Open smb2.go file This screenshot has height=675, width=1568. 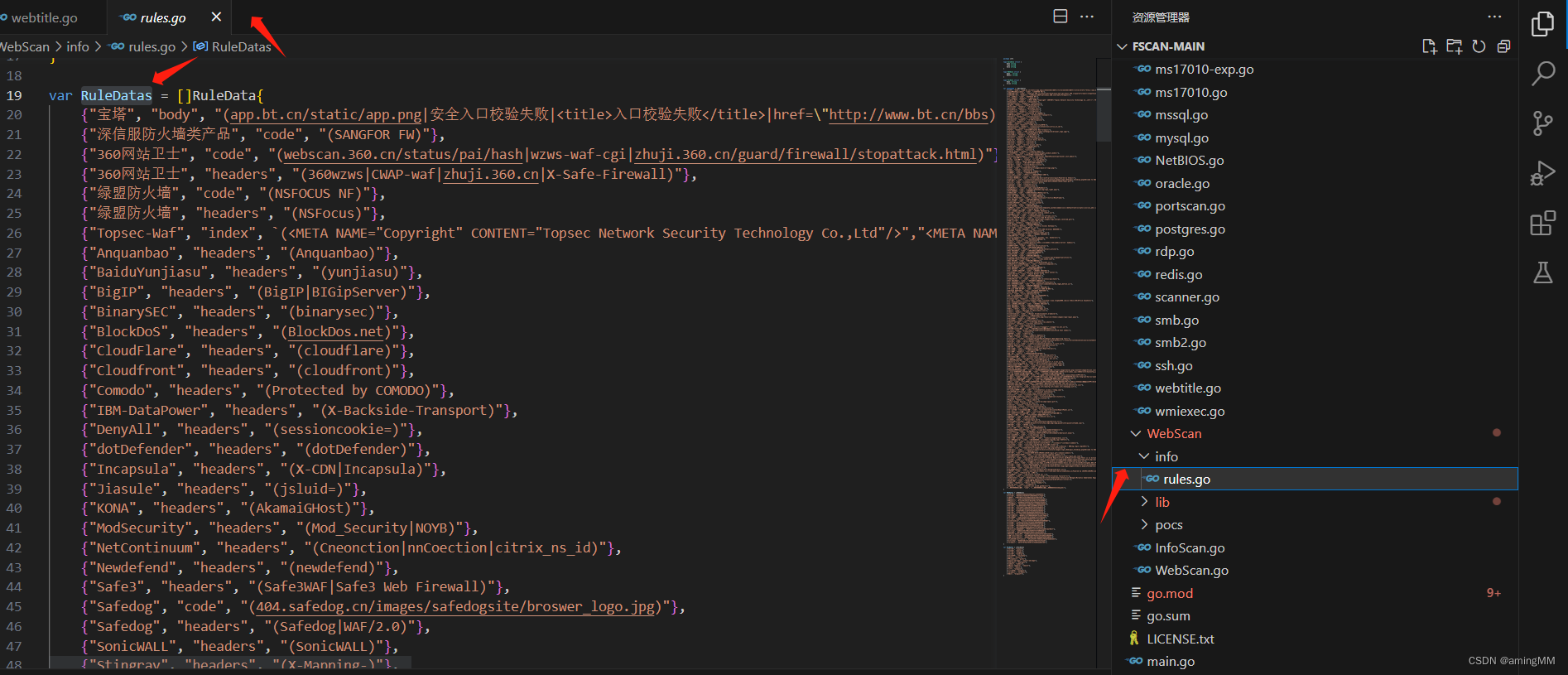click(x=1180, y=343)
